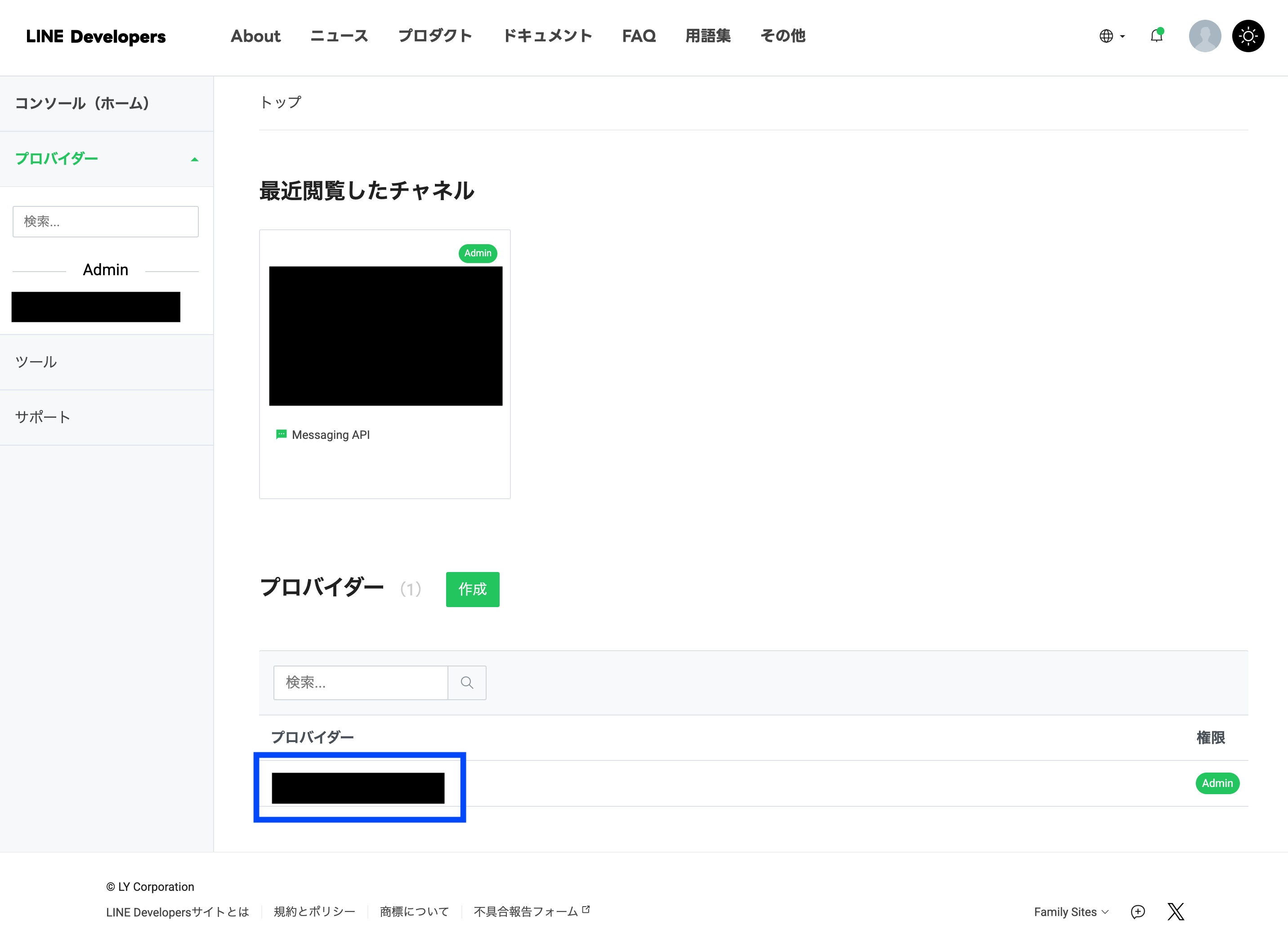Click the sidebar 検索 input field
This screenshot has height=943, width=1288.
(x=106, y=222)
